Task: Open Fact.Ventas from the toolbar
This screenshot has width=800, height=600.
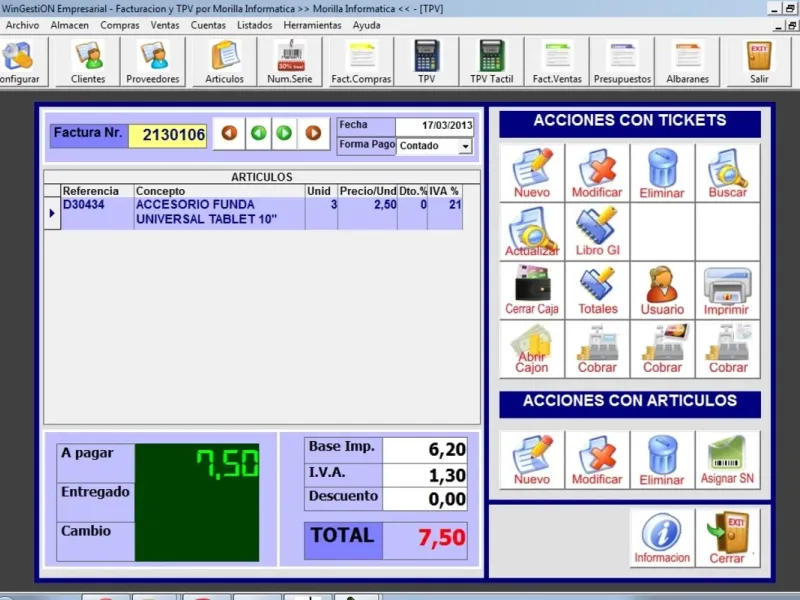Action: coord(557,62)
